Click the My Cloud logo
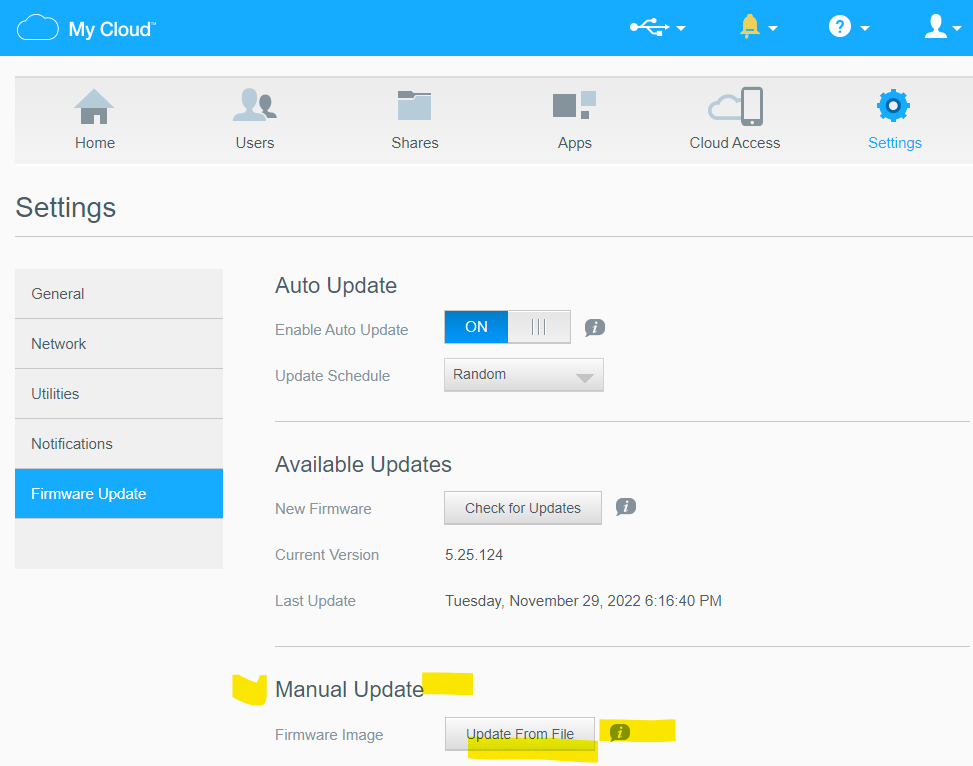 click(x=86, y=28)
